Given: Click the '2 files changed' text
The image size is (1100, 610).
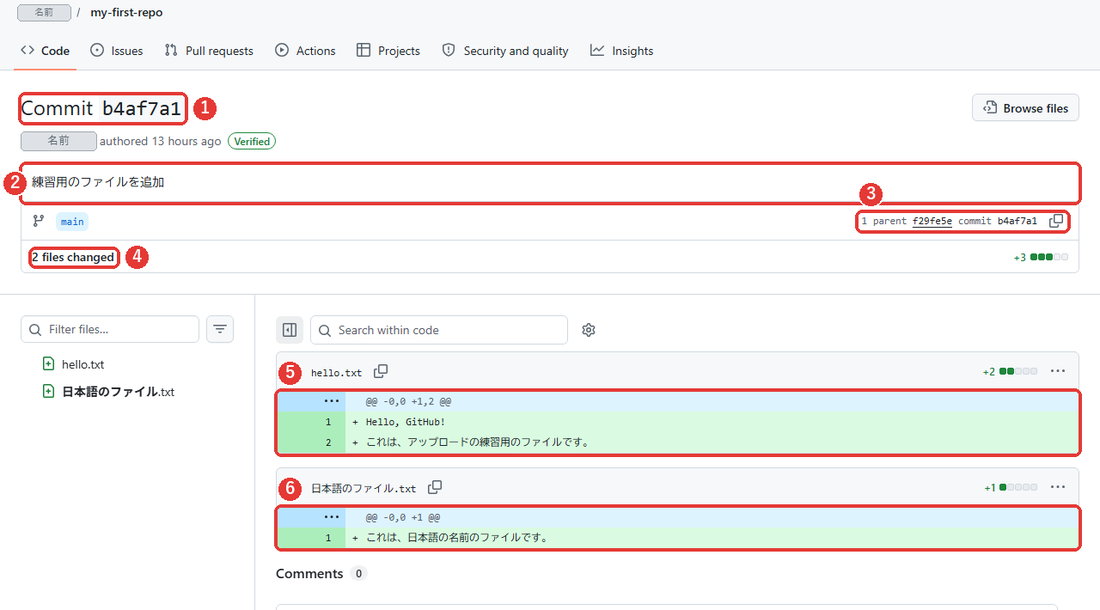Looking at the screenshot, I should click(x=73, y=257).
